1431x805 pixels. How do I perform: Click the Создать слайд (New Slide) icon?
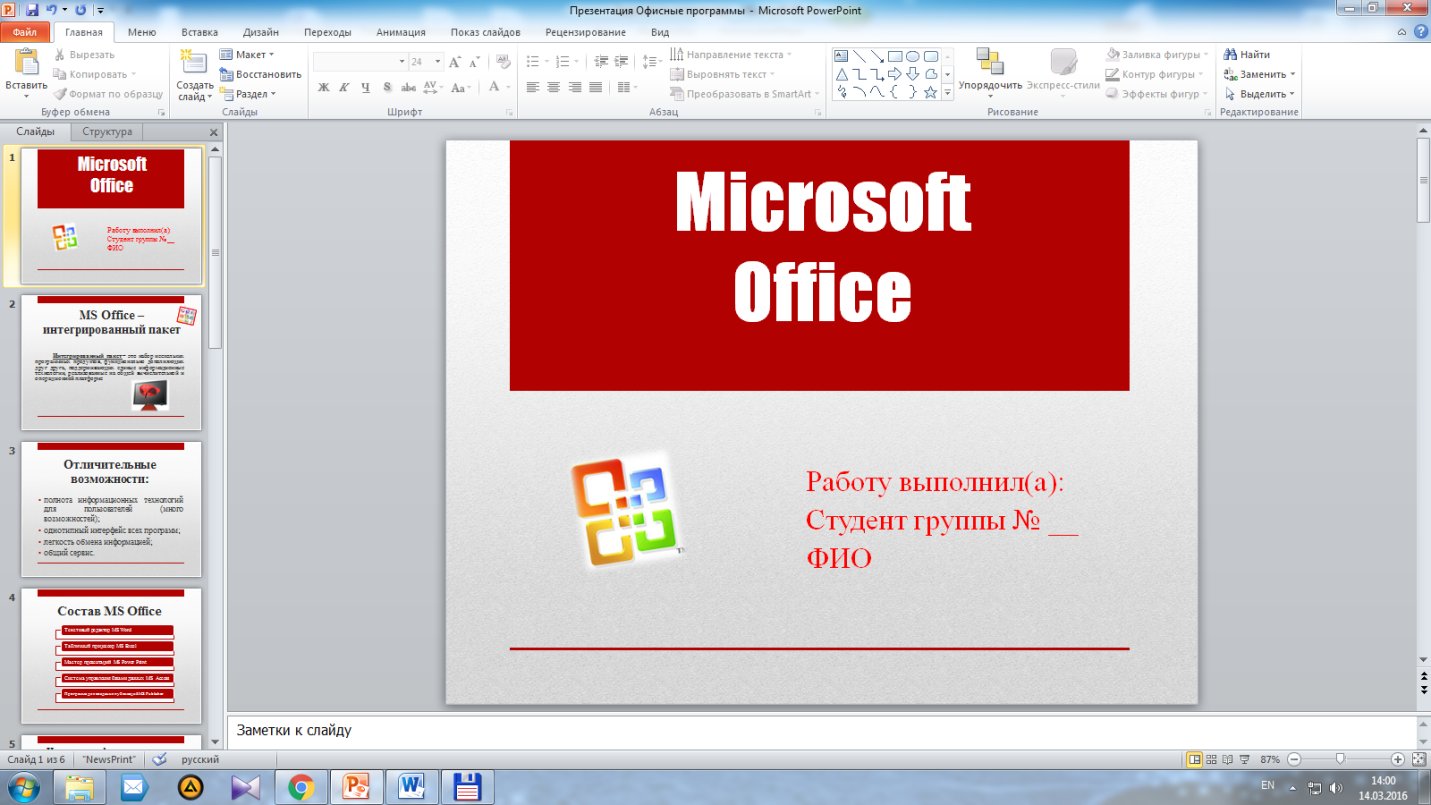coord(194,62)
